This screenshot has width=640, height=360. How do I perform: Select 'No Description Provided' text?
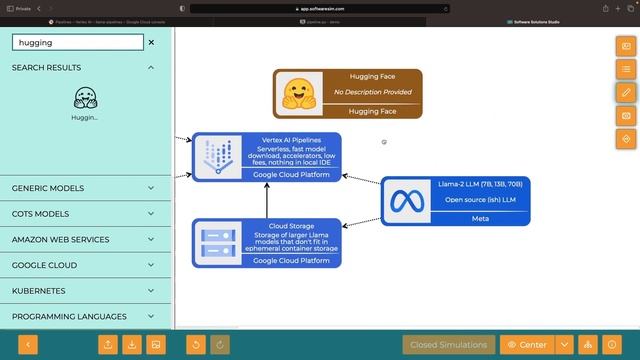(372, 92)
